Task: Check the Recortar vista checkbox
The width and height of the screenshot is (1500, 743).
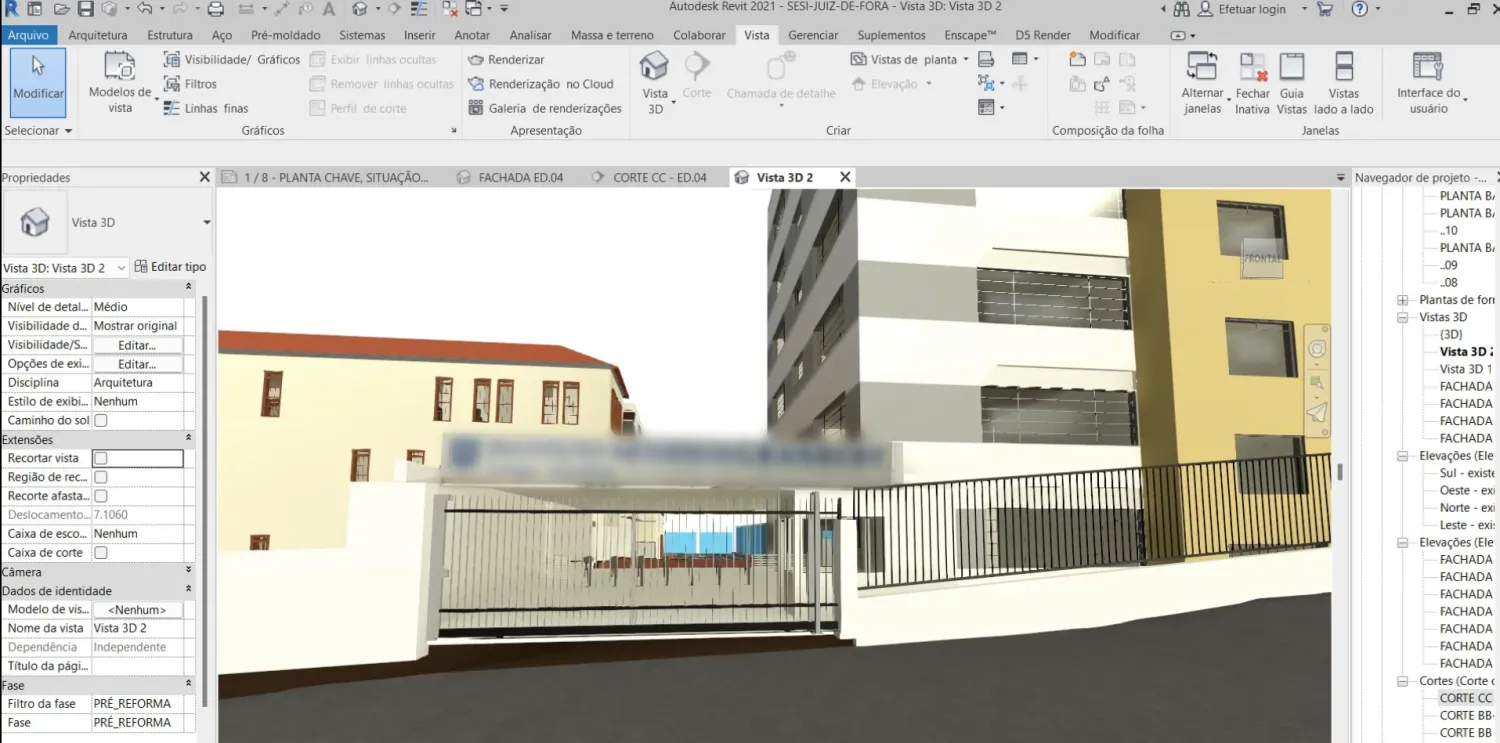Action: (x=100, y=458)
